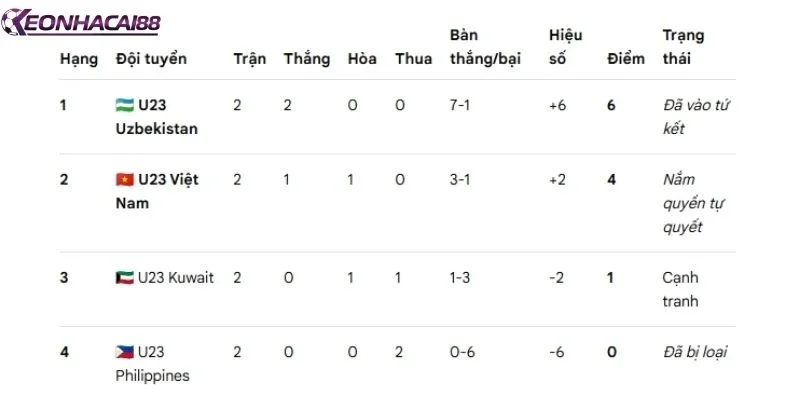The width and height of the screenshot is (800, 400).
Task: Click the Hiệu số column header
Action: [x=565, y=47]
